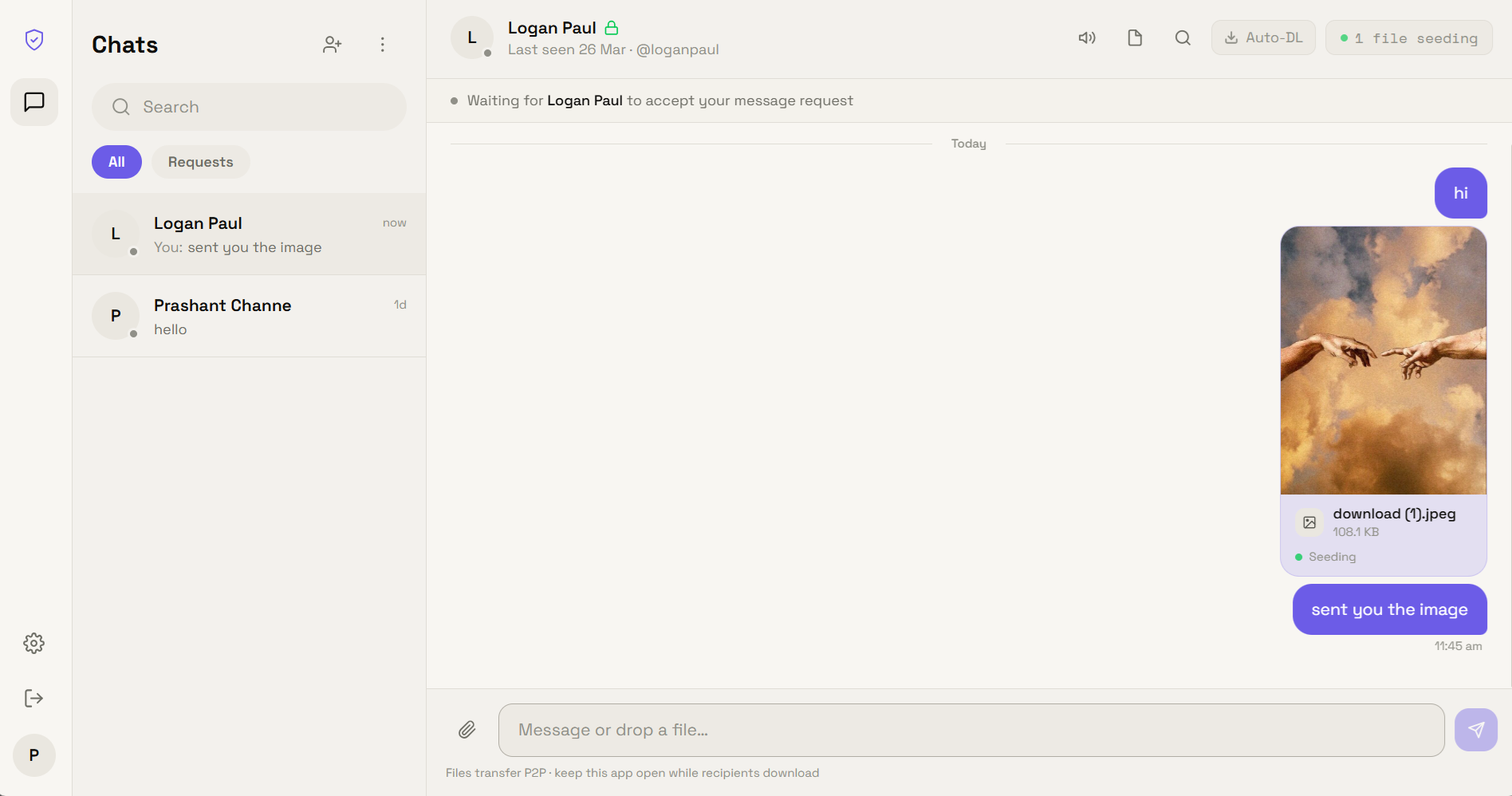
Task: Open the Logan Paul conversation
Action: click(250, 234)
